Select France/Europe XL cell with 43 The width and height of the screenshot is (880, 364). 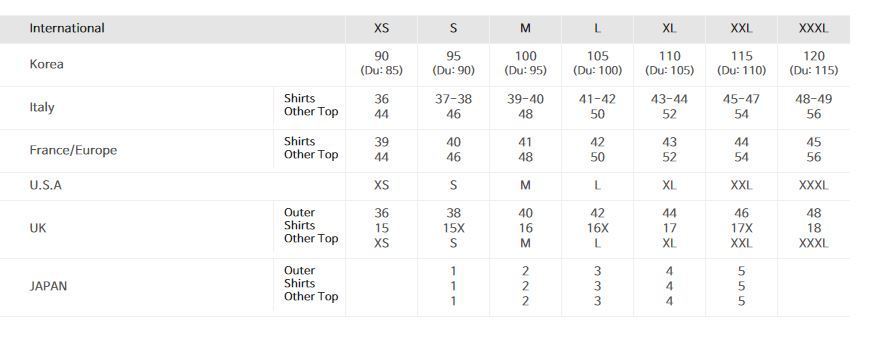669,142
